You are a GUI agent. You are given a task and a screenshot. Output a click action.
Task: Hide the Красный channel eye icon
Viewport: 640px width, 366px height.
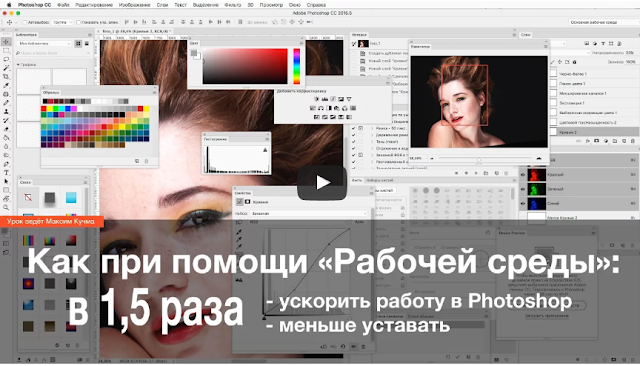523,175
